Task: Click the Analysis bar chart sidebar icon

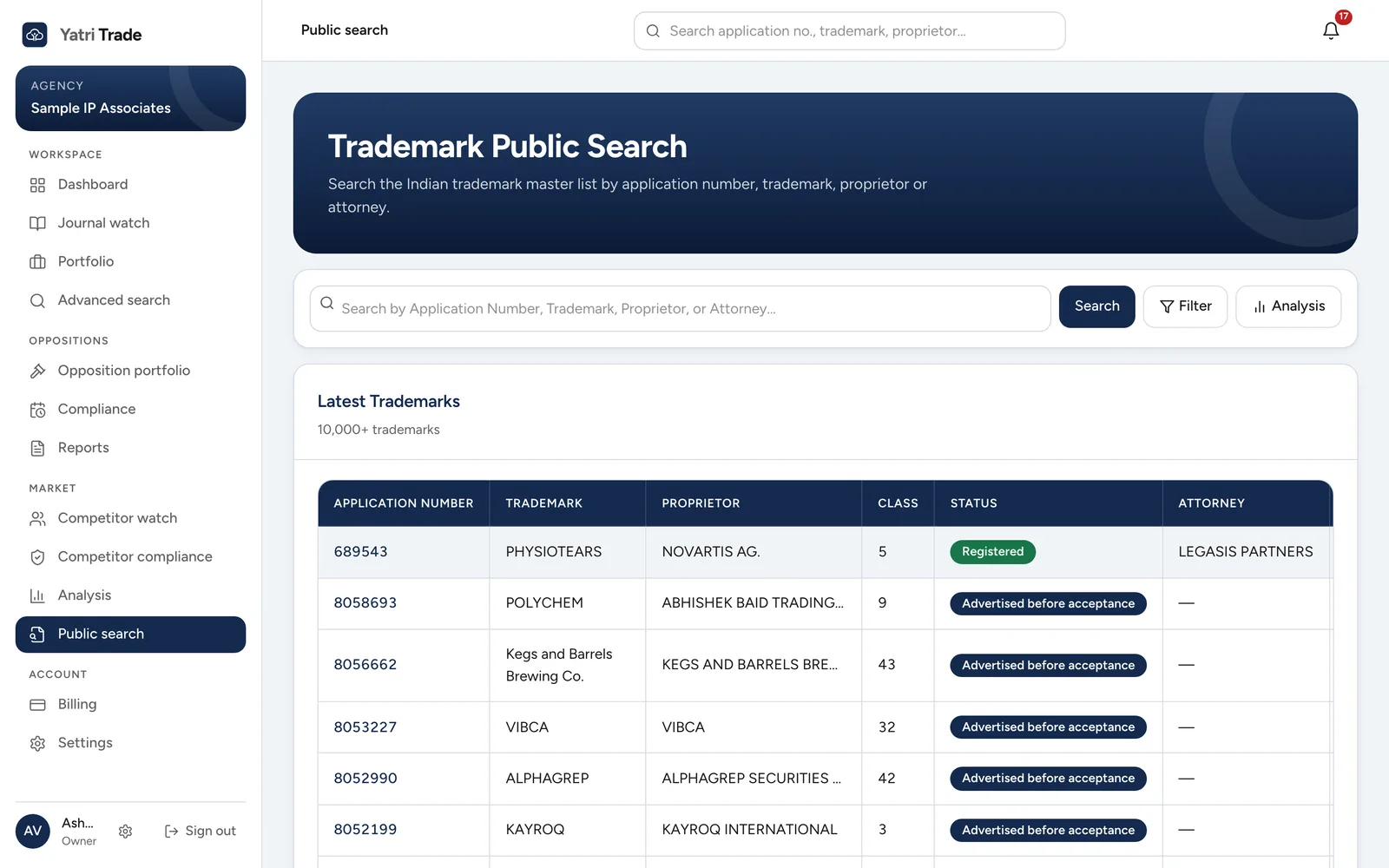Action: coord(37,595)
